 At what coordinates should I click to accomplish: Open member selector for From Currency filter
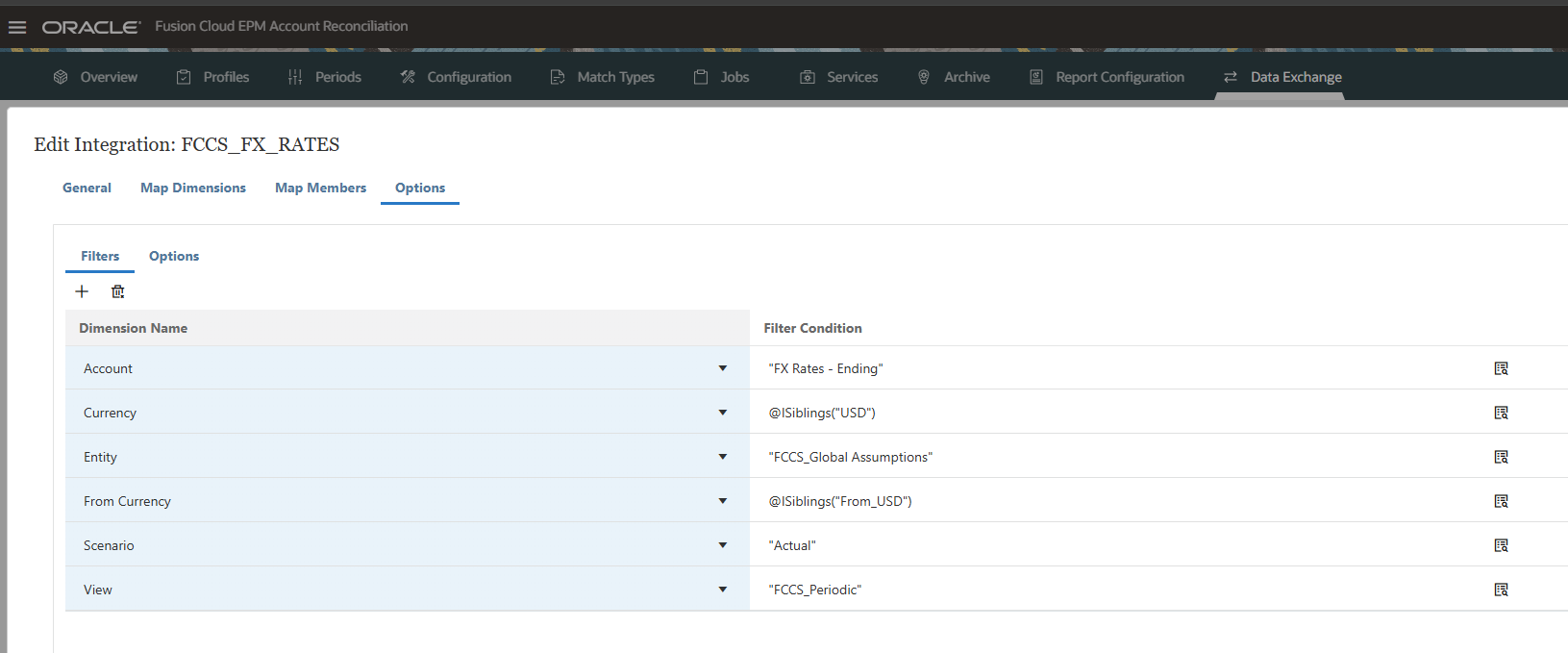point(1501,501)
